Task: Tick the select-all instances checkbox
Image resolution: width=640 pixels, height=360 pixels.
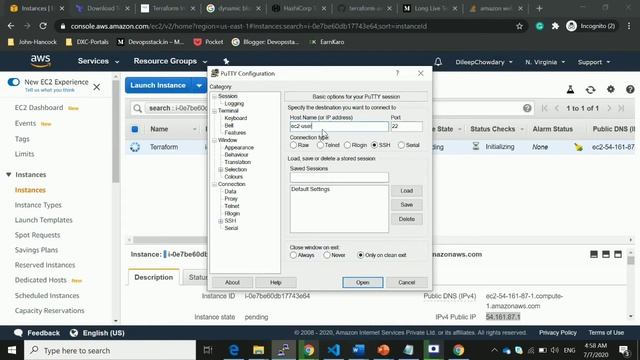Action: (x=135, y=129)
